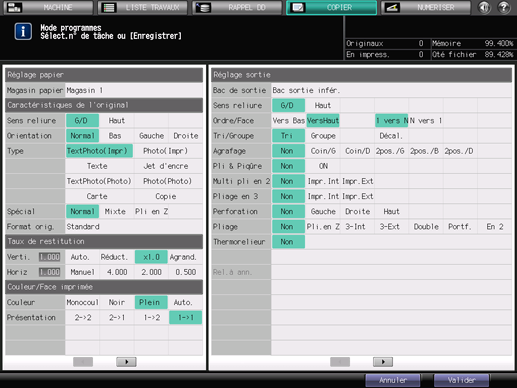Viewport: 517px width, 388px height.
Task: Click the speaker sound icon
Action: 484,7
